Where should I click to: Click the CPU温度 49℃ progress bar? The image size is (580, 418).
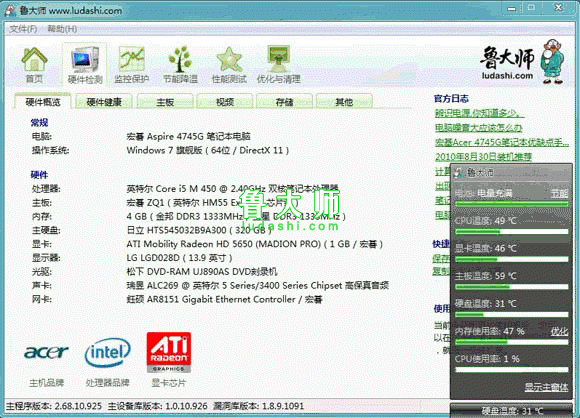[512, 232]
